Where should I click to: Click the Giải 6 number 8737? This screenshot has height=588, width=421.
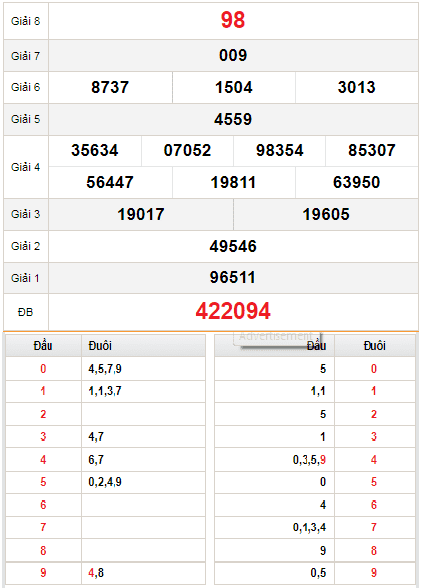110,87
